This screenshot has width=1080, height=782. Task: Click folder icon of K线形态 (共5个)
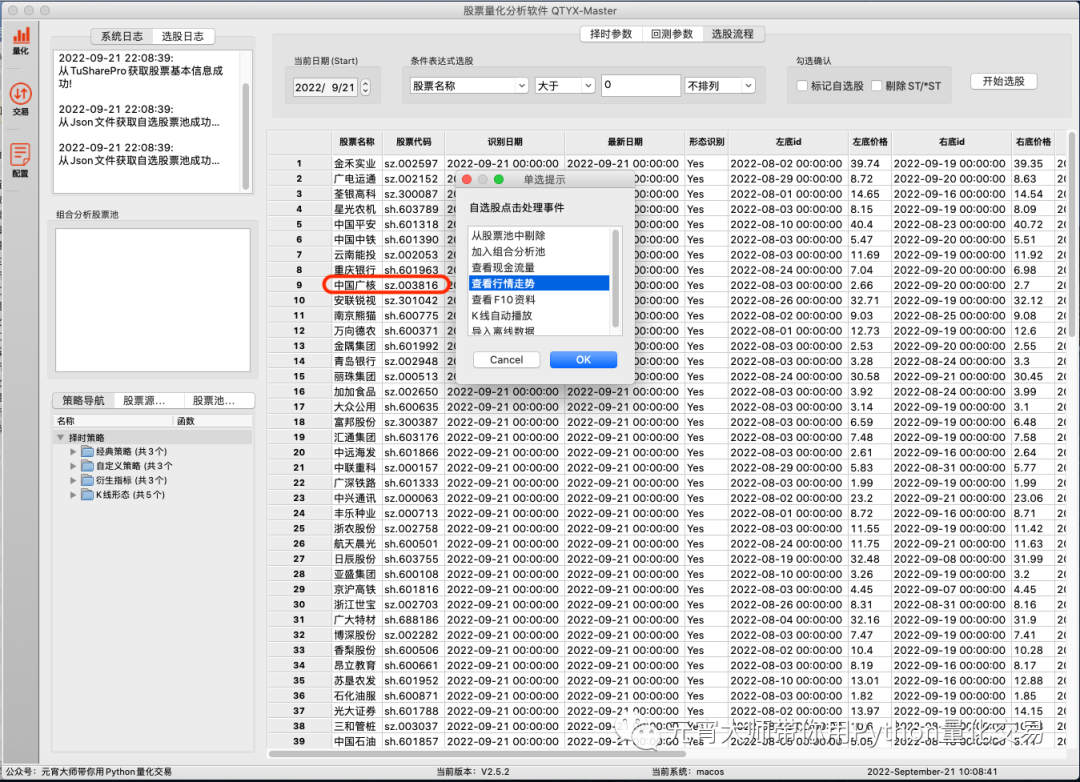(87, 495)
